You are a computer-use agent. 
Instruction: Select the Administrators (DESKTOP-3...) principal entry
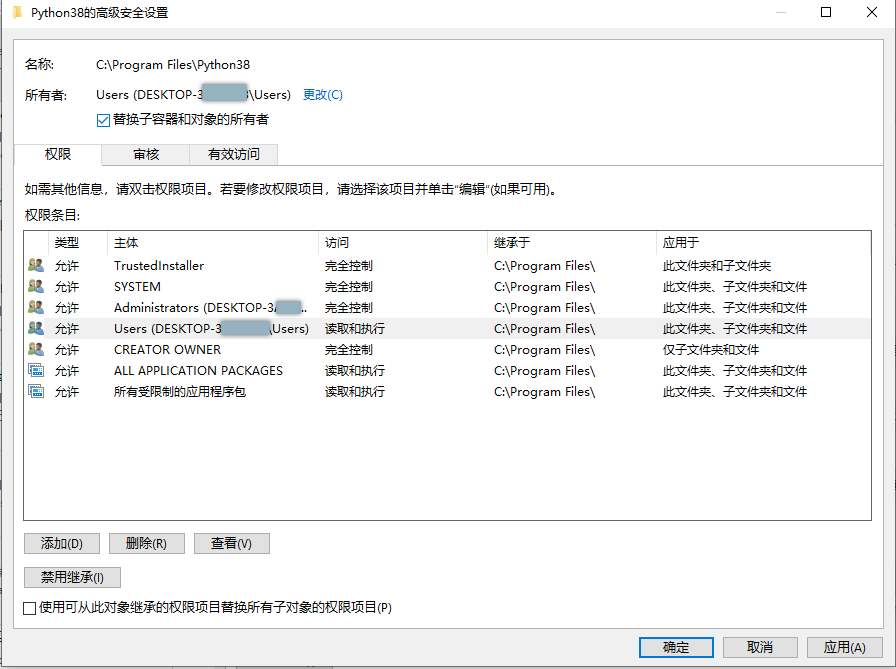210,308
